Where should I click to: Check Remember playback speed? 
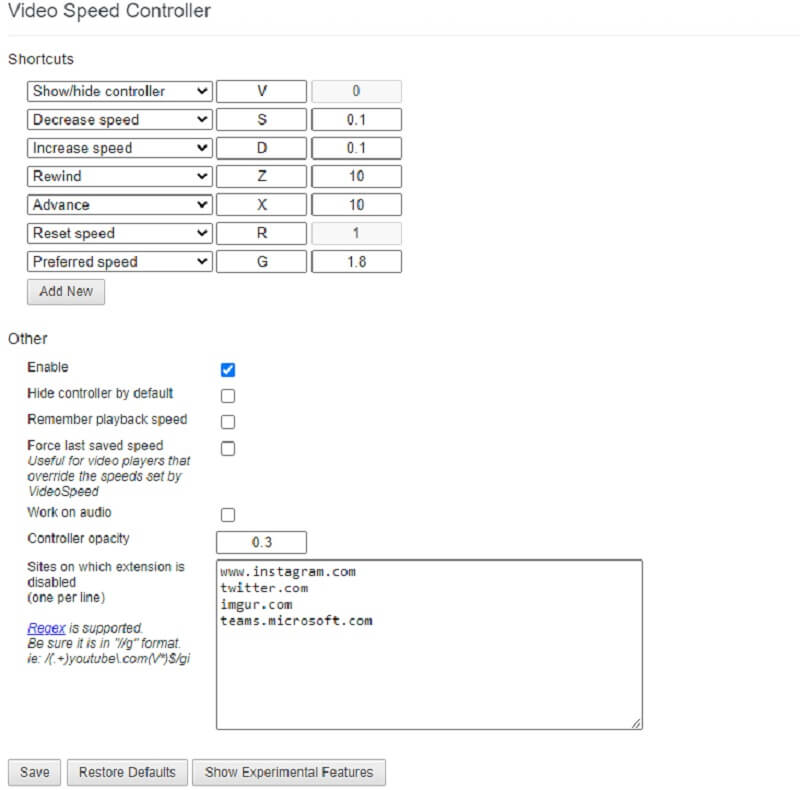(x=228, y=421)
